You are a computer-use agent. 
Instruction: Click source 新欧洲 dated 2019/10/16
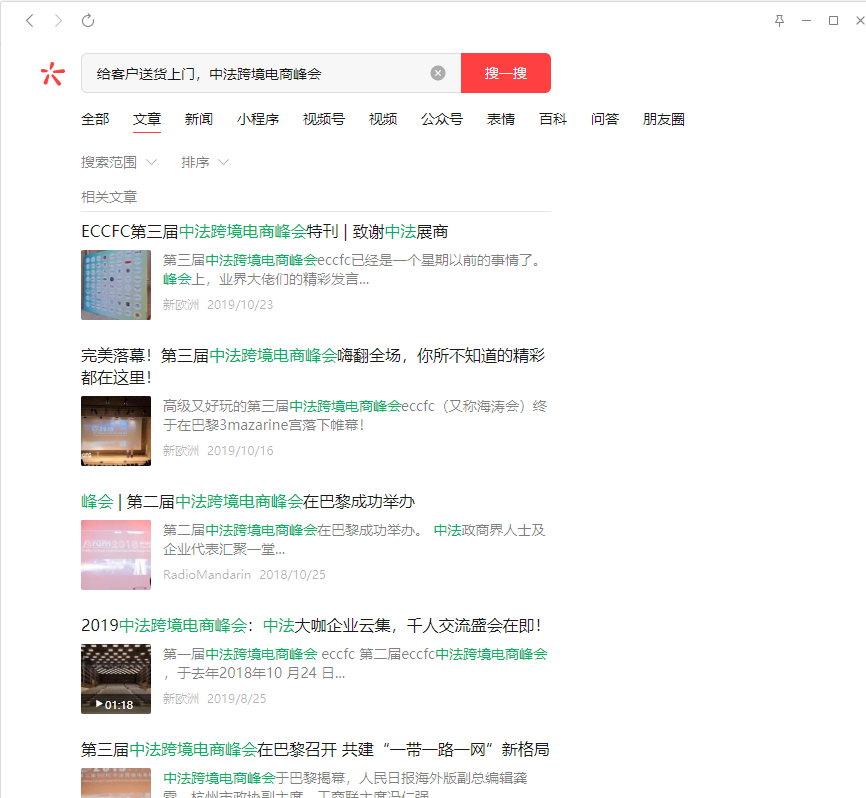tap(181, 451)
